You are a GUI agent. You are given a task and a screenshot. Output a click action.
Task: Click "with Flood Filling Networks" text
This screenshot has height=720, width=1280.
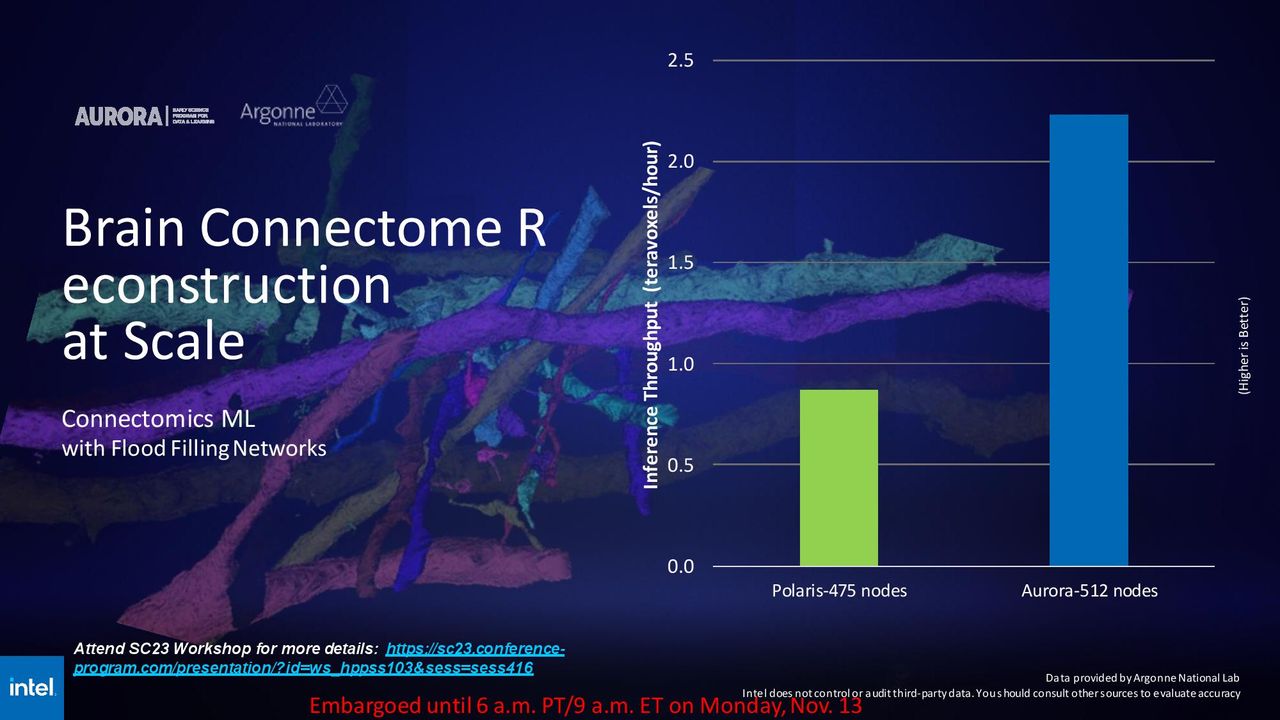194,449
